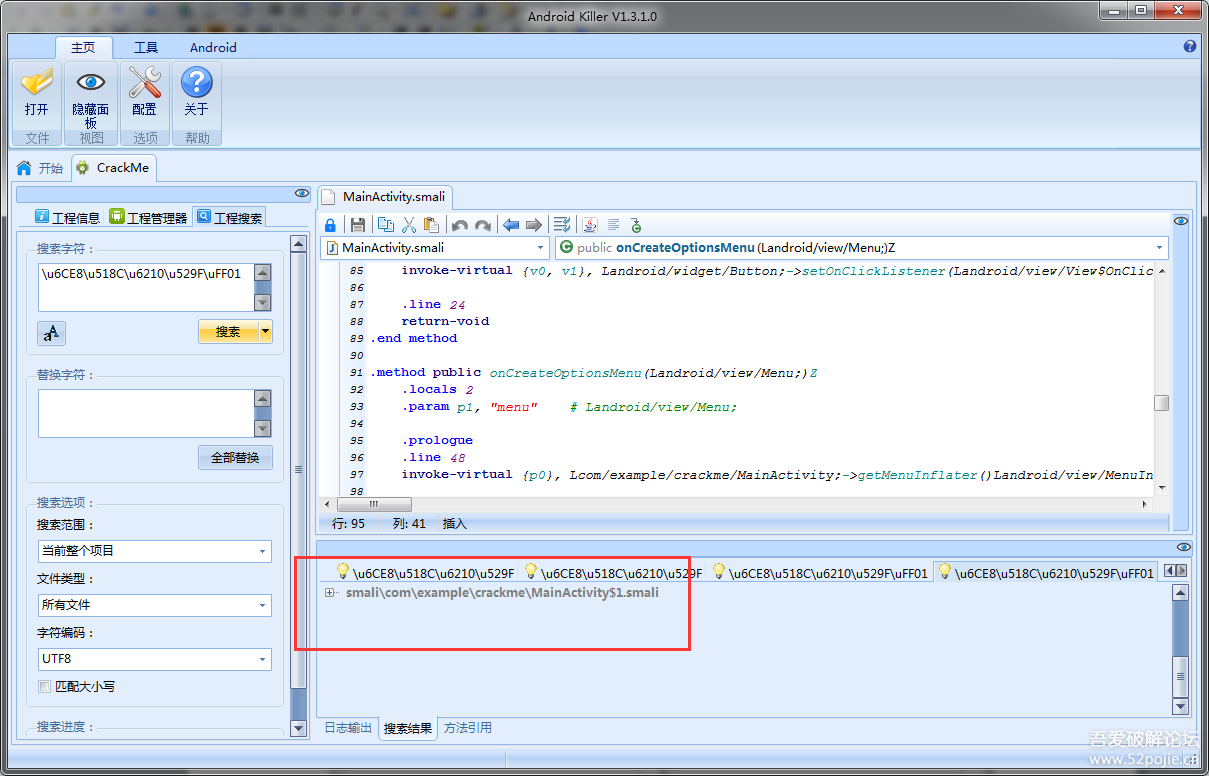1209x776 pixels.
Task: Switch to the Log Output (日志输出) tab
Action: (x=347, y=728)
